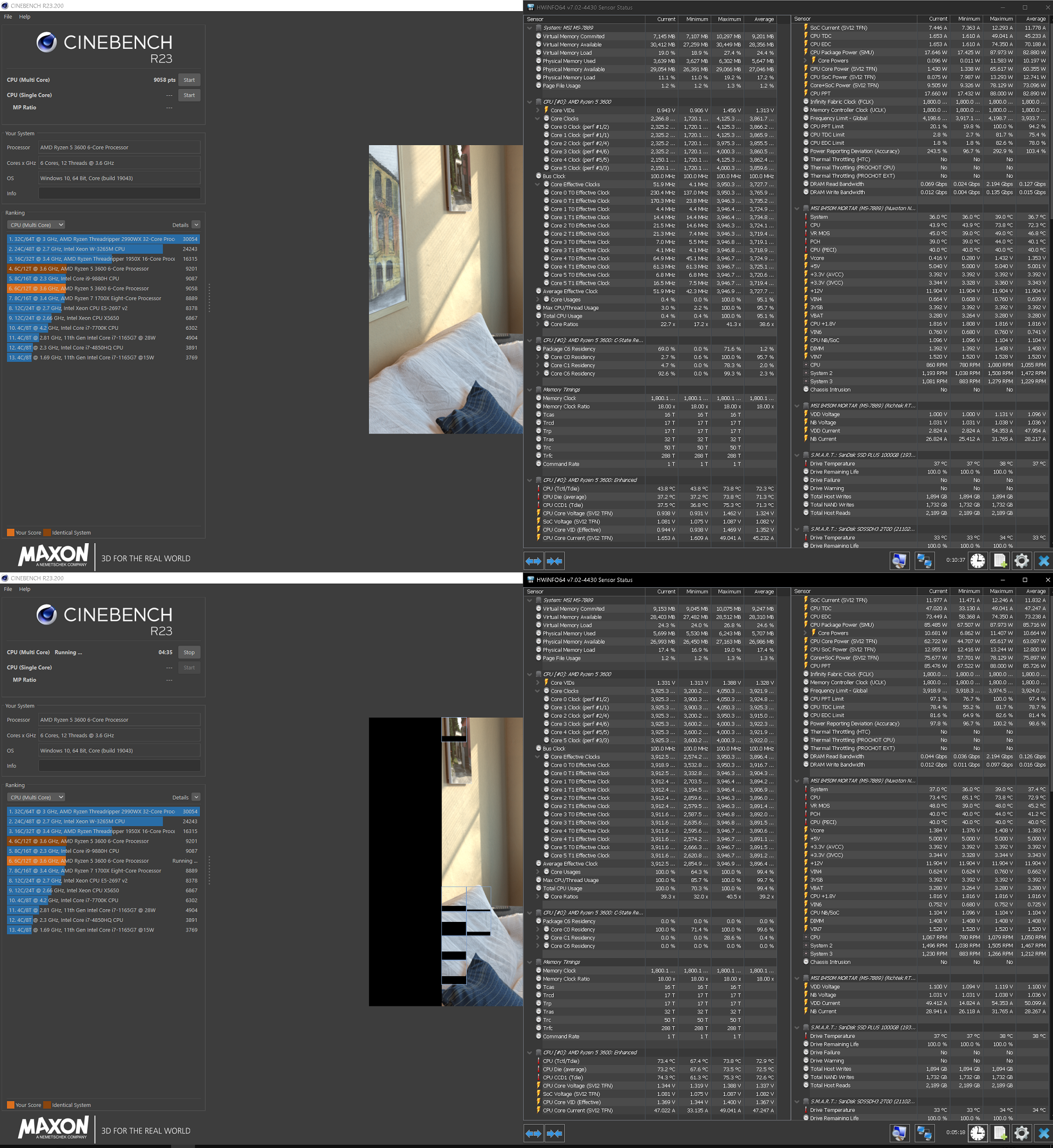Click the remote monitoring networked-screens icon
Viewport: 1053px width, 1148px height.
tap(925, 561)
